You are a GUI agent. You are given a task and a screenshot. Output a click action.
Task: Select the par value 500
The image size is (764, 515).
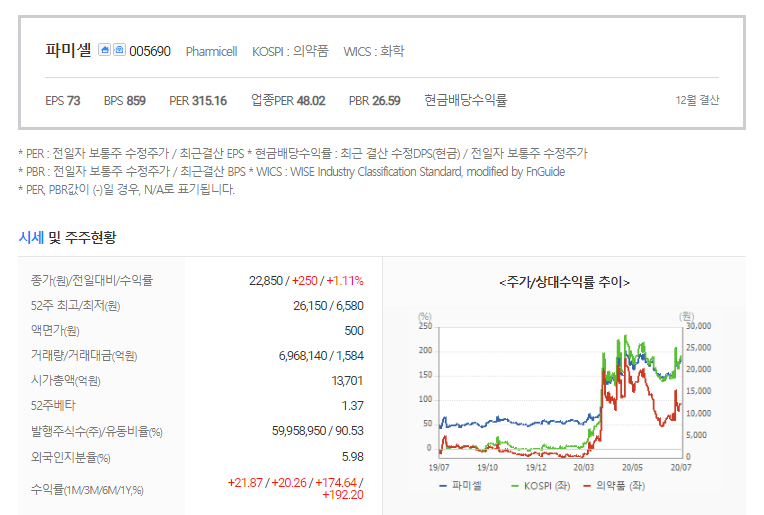point(354,331)
